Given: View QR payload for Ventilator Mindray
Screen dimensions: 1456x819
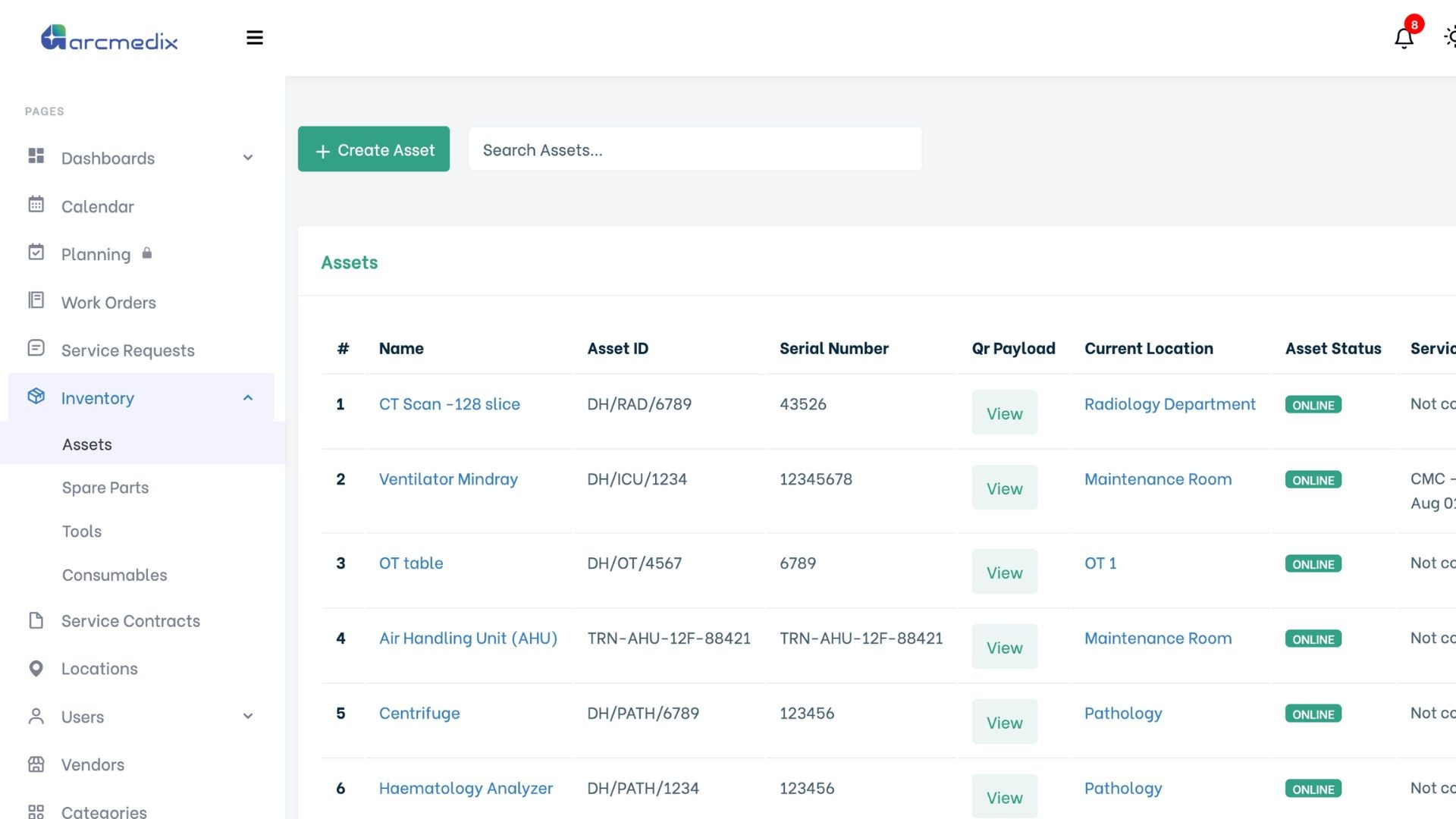Looking at the screenshot, I should pos(1004,488).
